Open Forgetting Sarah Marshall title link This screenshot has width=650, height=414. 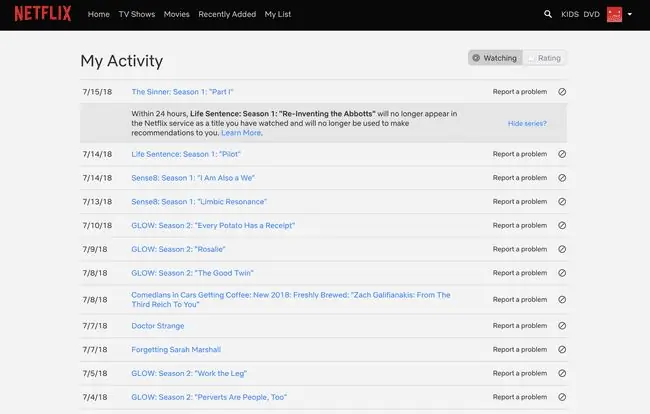tap(176, 349)
